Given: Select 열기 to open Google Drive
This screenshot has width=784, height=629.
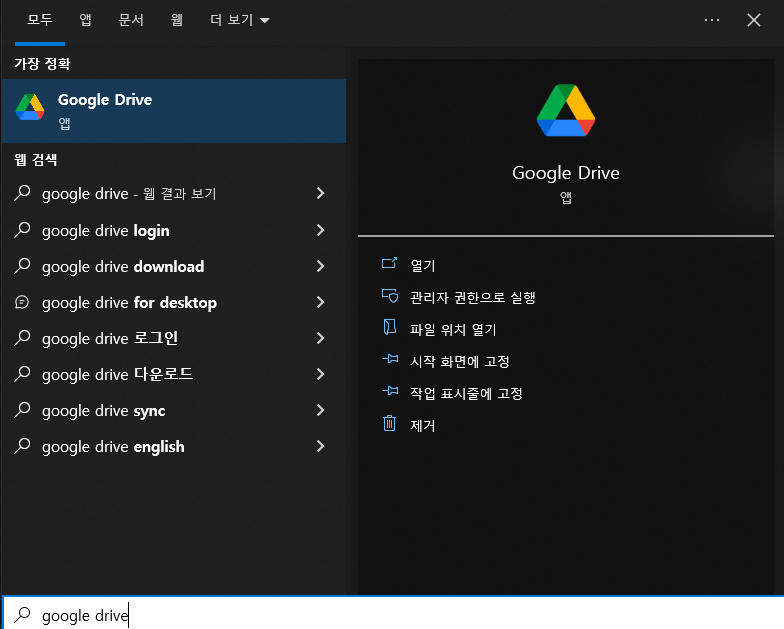Looking at the screenshot, I should (x=422, y=266).
